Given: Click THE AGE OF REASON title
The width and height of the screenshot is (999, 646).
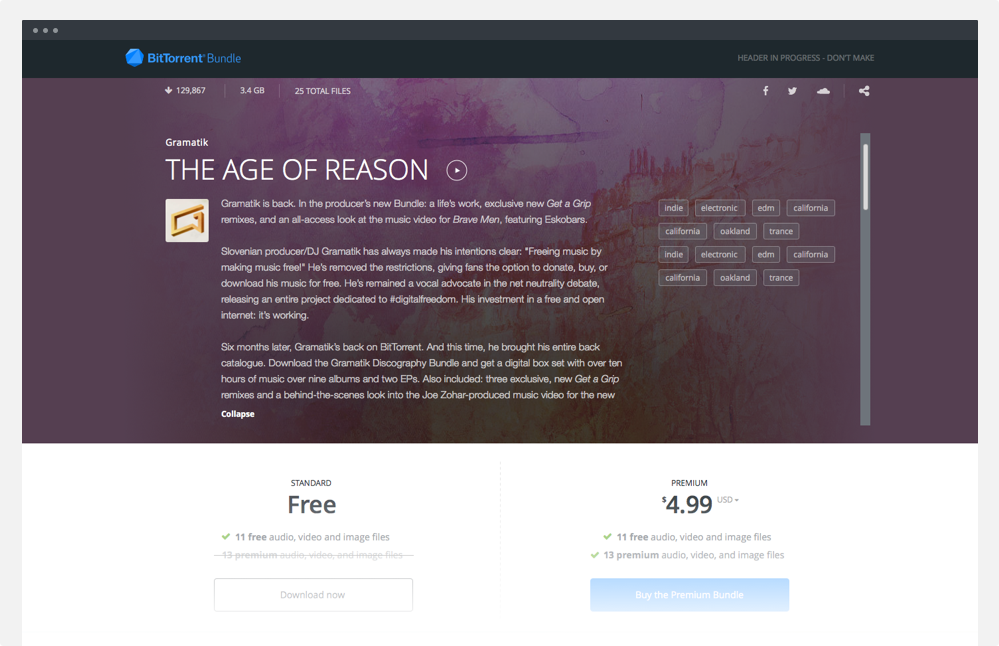Looking at the screenshot, I should [297, 170].
